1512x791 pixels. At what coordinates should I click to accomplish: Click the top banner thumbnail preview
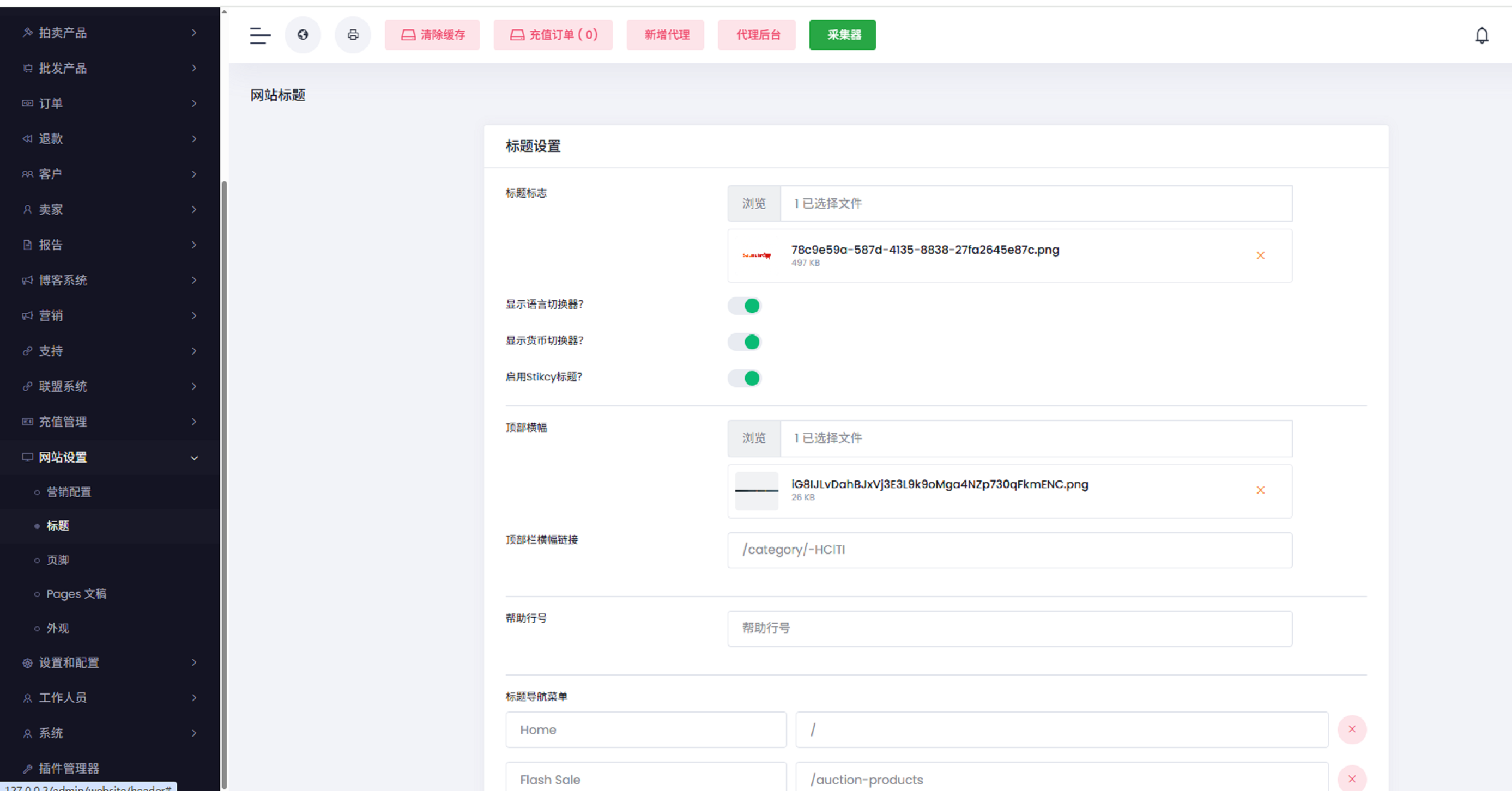coord(757,491)
